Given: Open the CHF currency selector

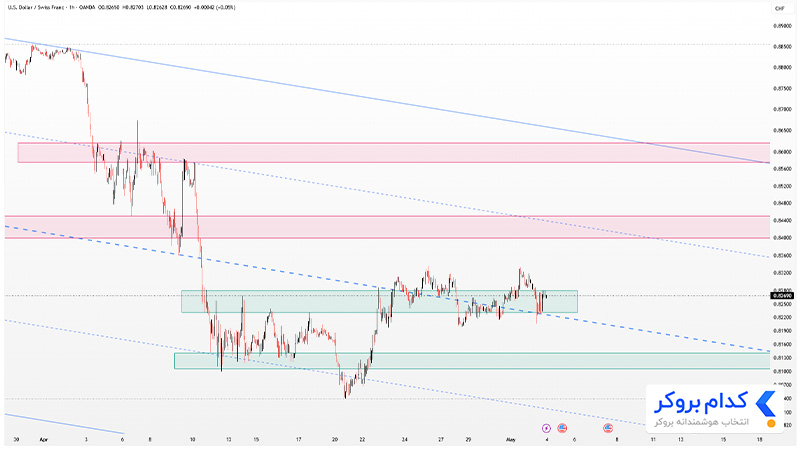Looking at the screenshot, I should (x=780, y=8).
